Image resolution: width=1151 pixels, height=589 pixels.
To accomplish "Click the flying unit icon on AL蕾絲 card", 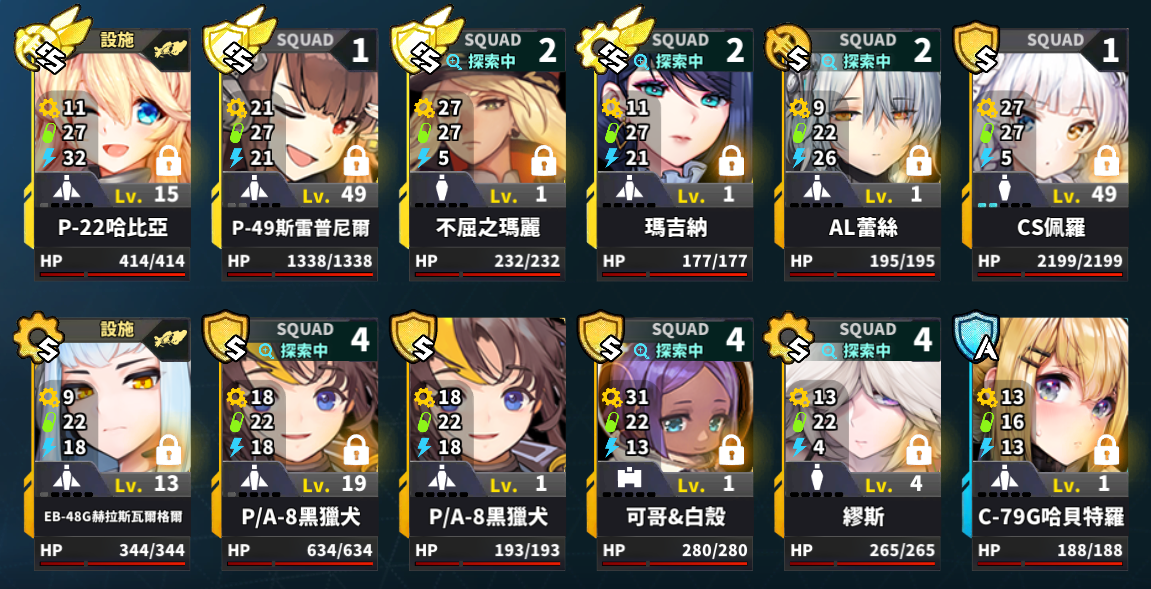I will pyautogui.click(x=817, y=190).
